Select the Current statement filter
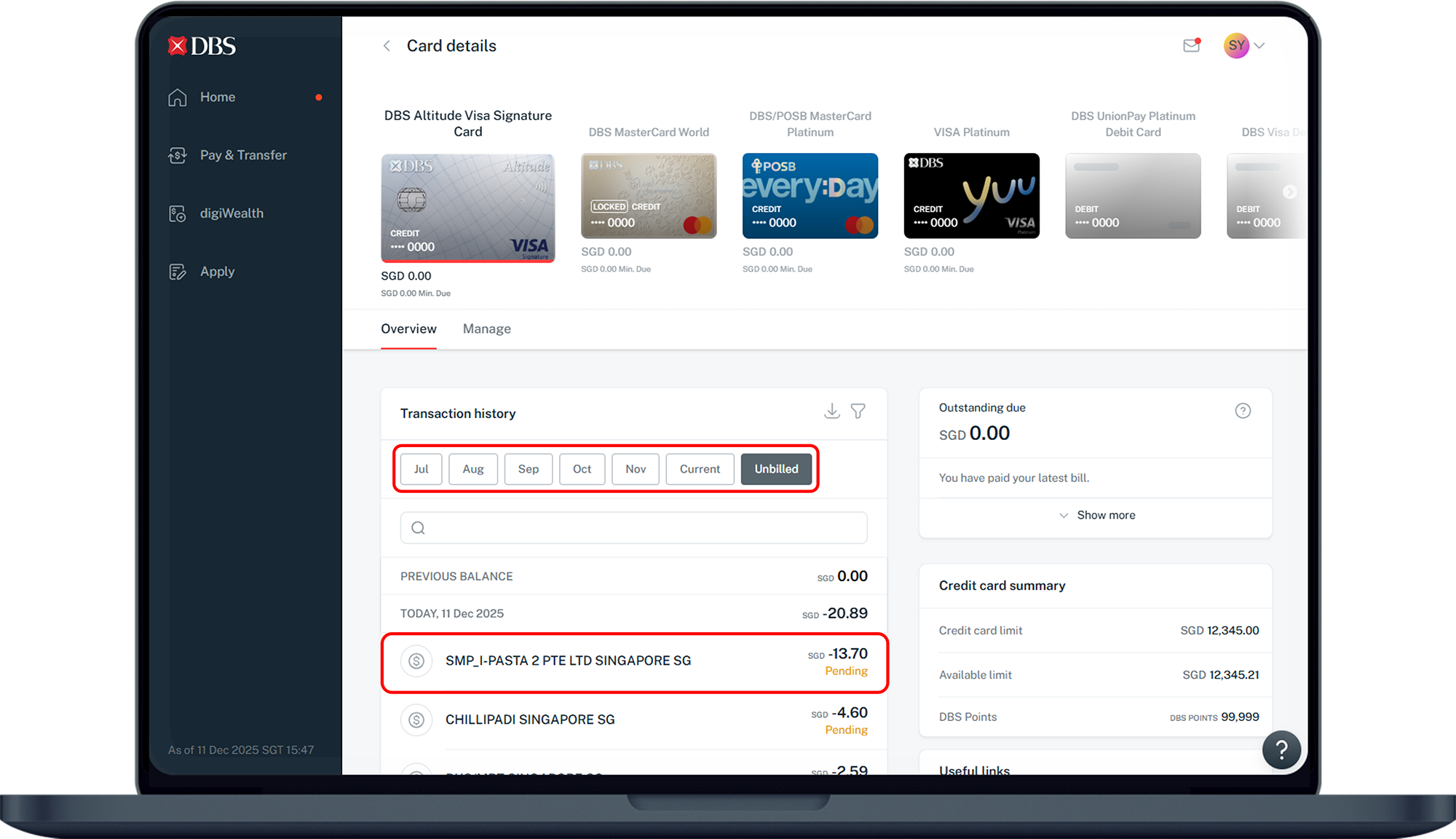Screen dimensions: 1456x839 699,469
